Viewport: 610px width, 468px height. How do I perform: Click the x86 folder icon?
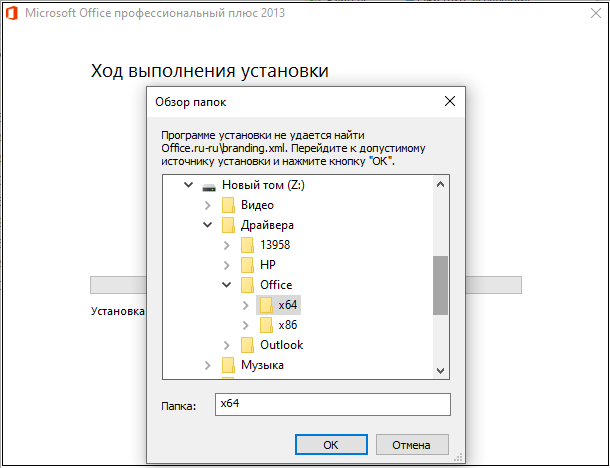click(x=266, y=325)
